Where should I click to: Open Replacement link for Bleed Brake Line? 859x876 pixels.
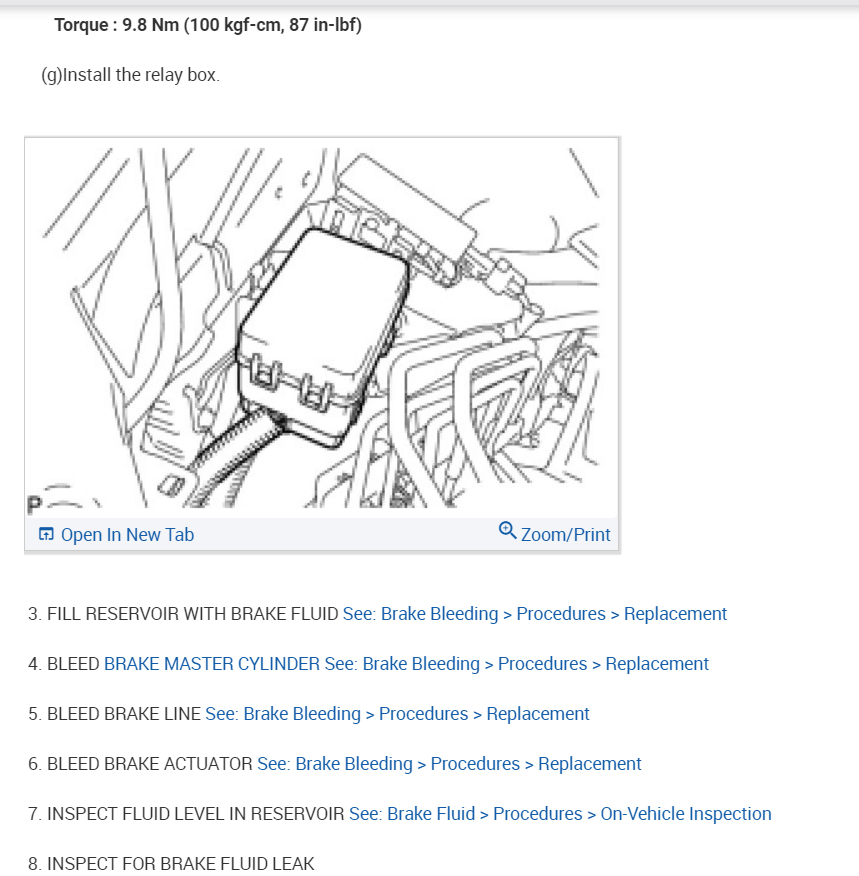pyautogui.click(x=538, y=713)
